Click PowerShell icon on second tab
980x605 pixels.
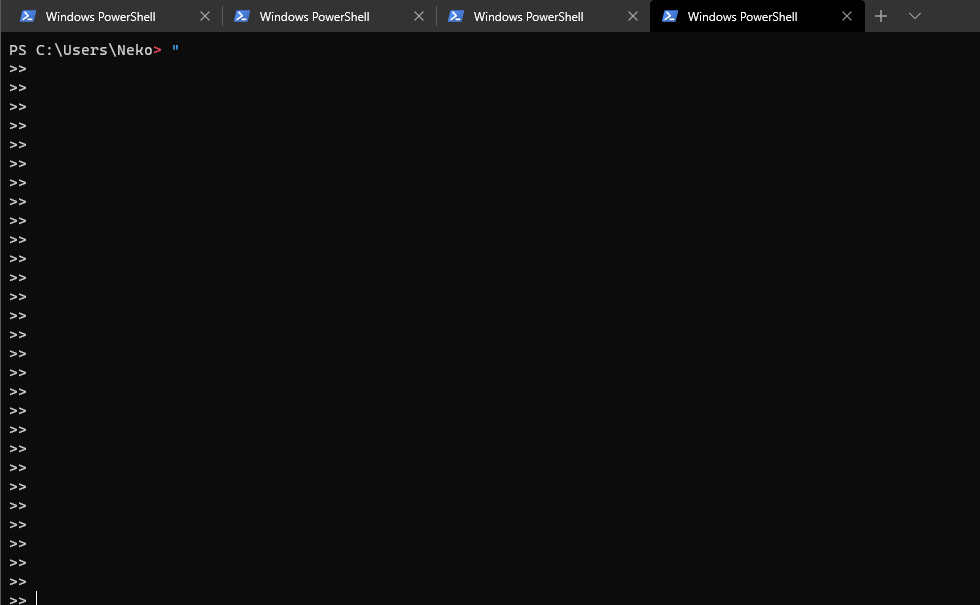click(242, 16)
